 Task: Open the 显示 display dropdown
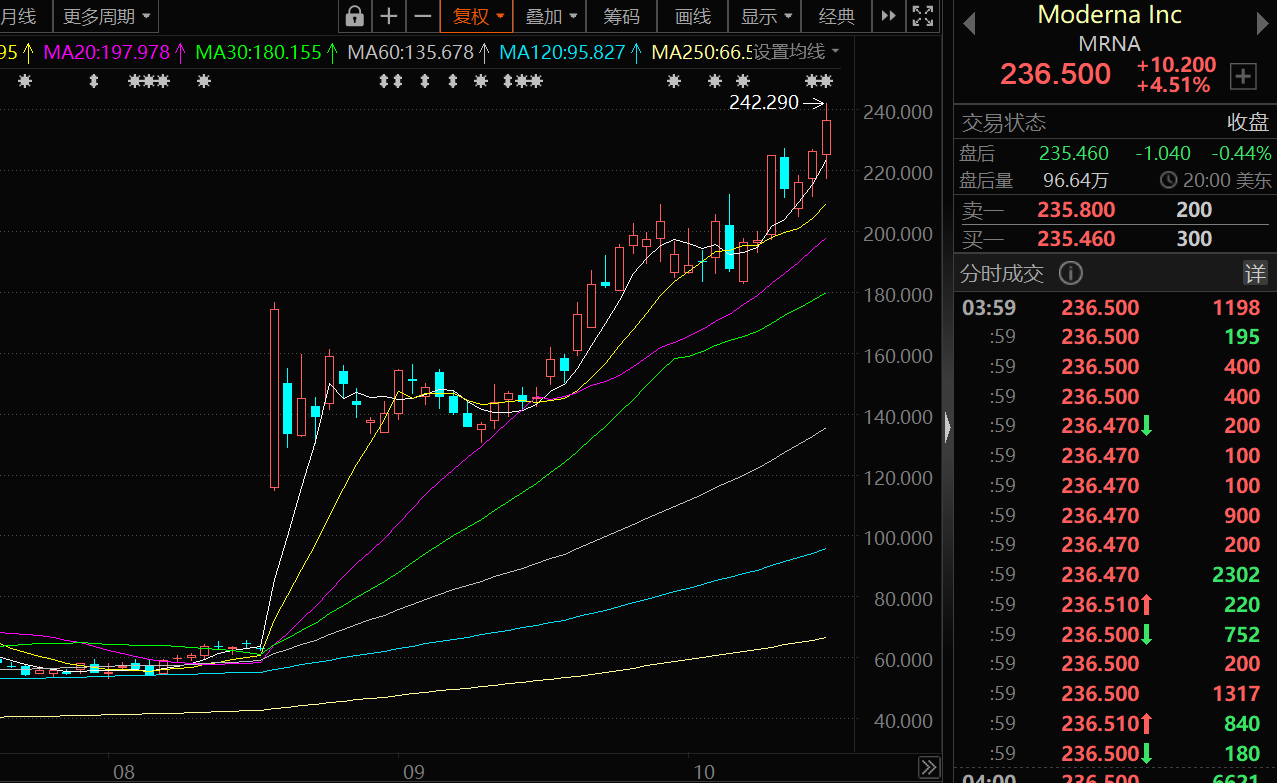click(x=766, y=16)
